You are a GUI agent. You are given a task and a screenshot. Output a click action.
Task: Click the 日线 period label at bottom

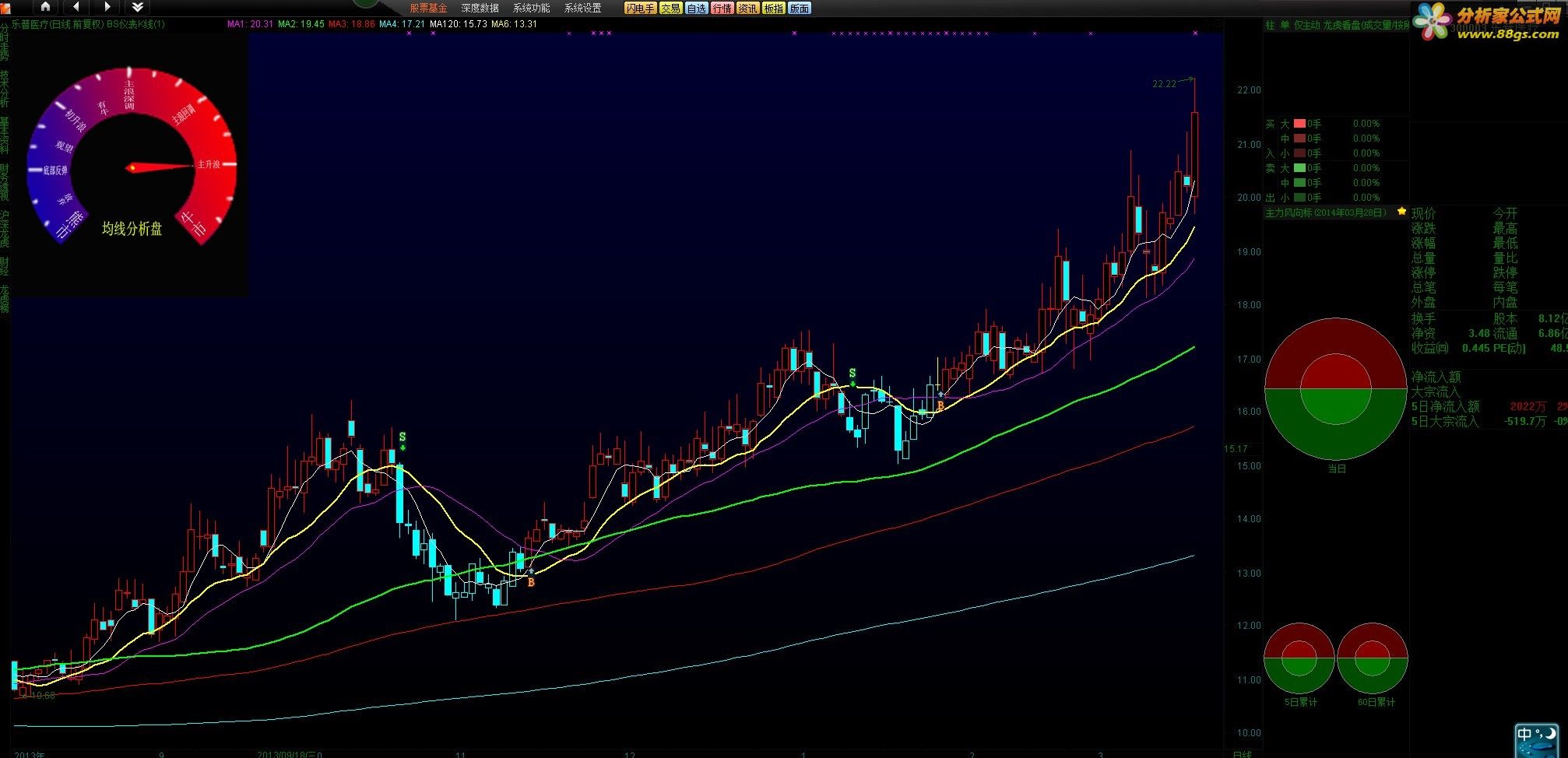coord(1242,754)
